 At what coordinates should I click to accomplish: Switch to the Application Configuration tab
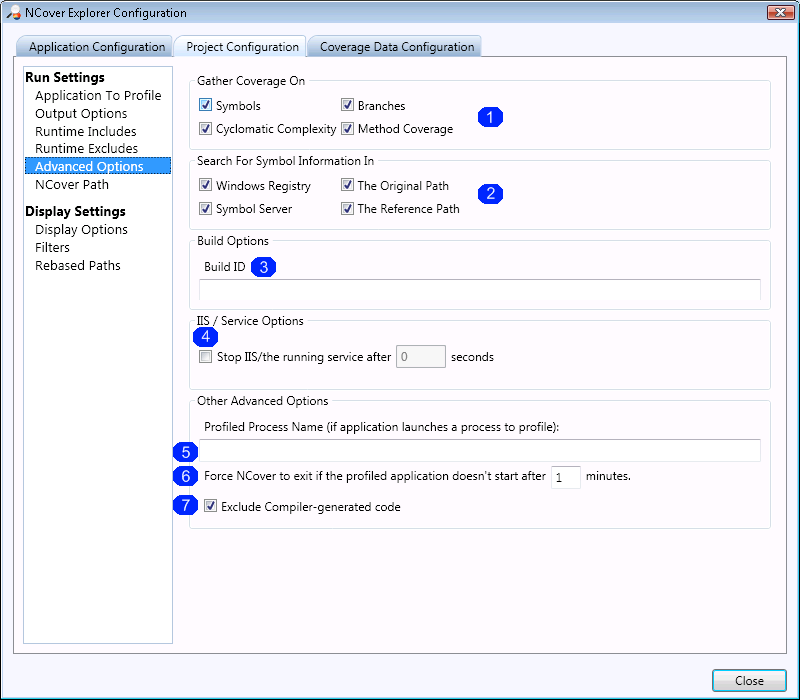[x=95, y=46]
